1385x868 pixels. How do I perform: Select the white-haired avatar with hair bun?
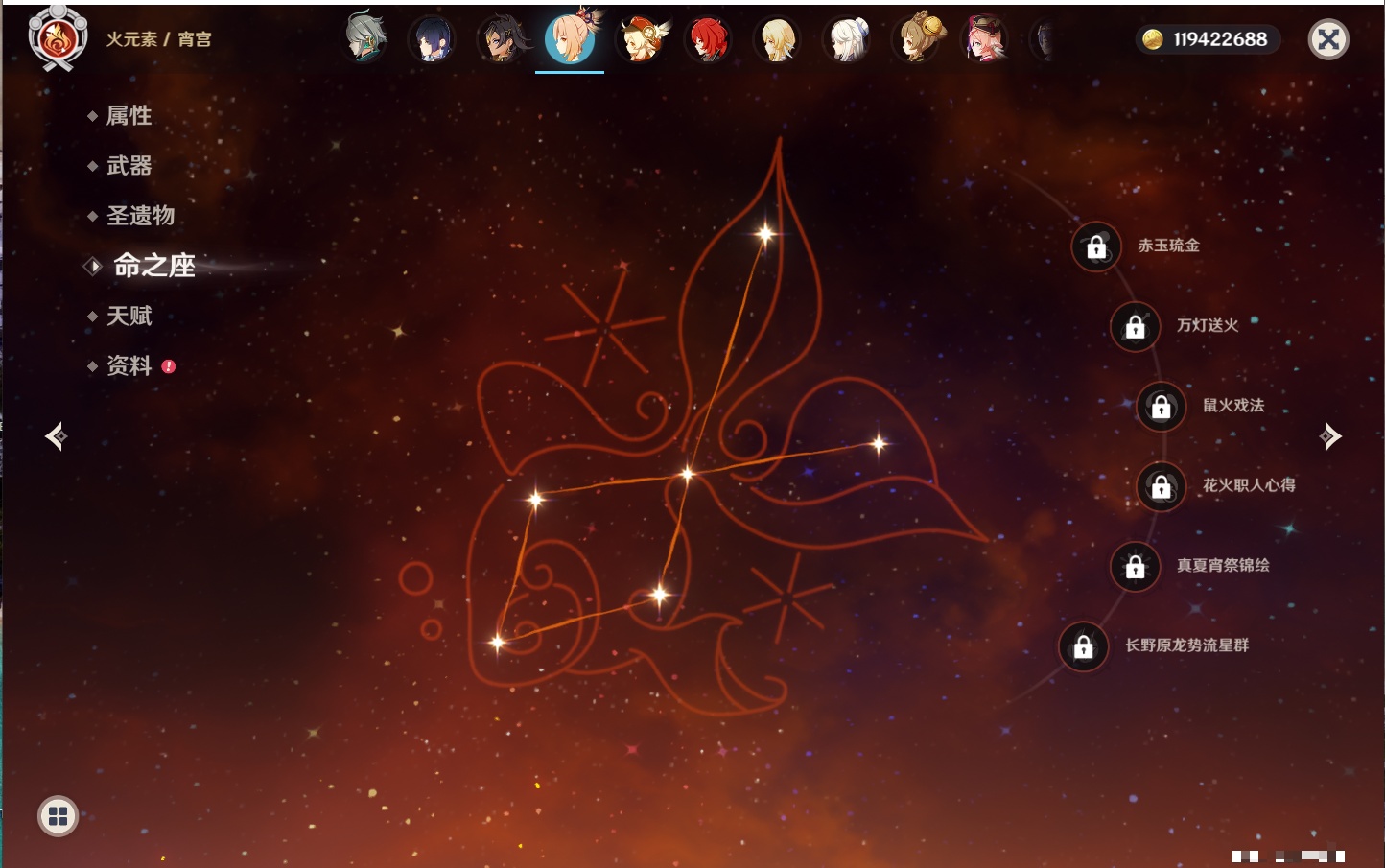[x=847, y=40]
